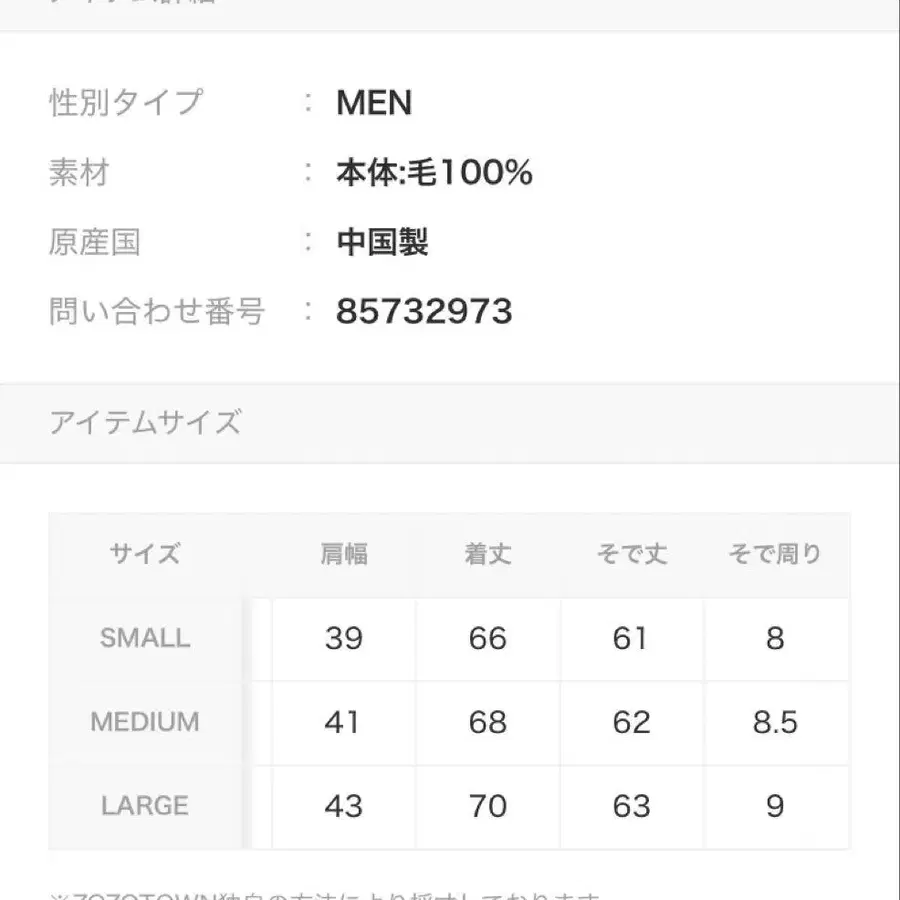Click MEDIUM length cell 68
The width and height of the screenshot is (900, 900).
[488, 722]
